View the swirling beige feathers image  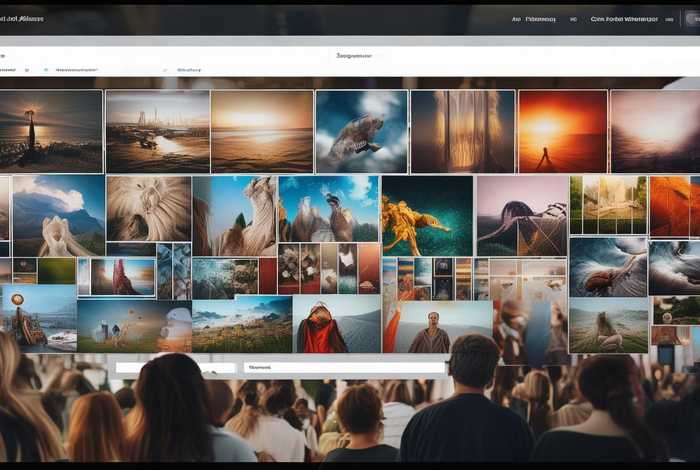pos(148,208)
